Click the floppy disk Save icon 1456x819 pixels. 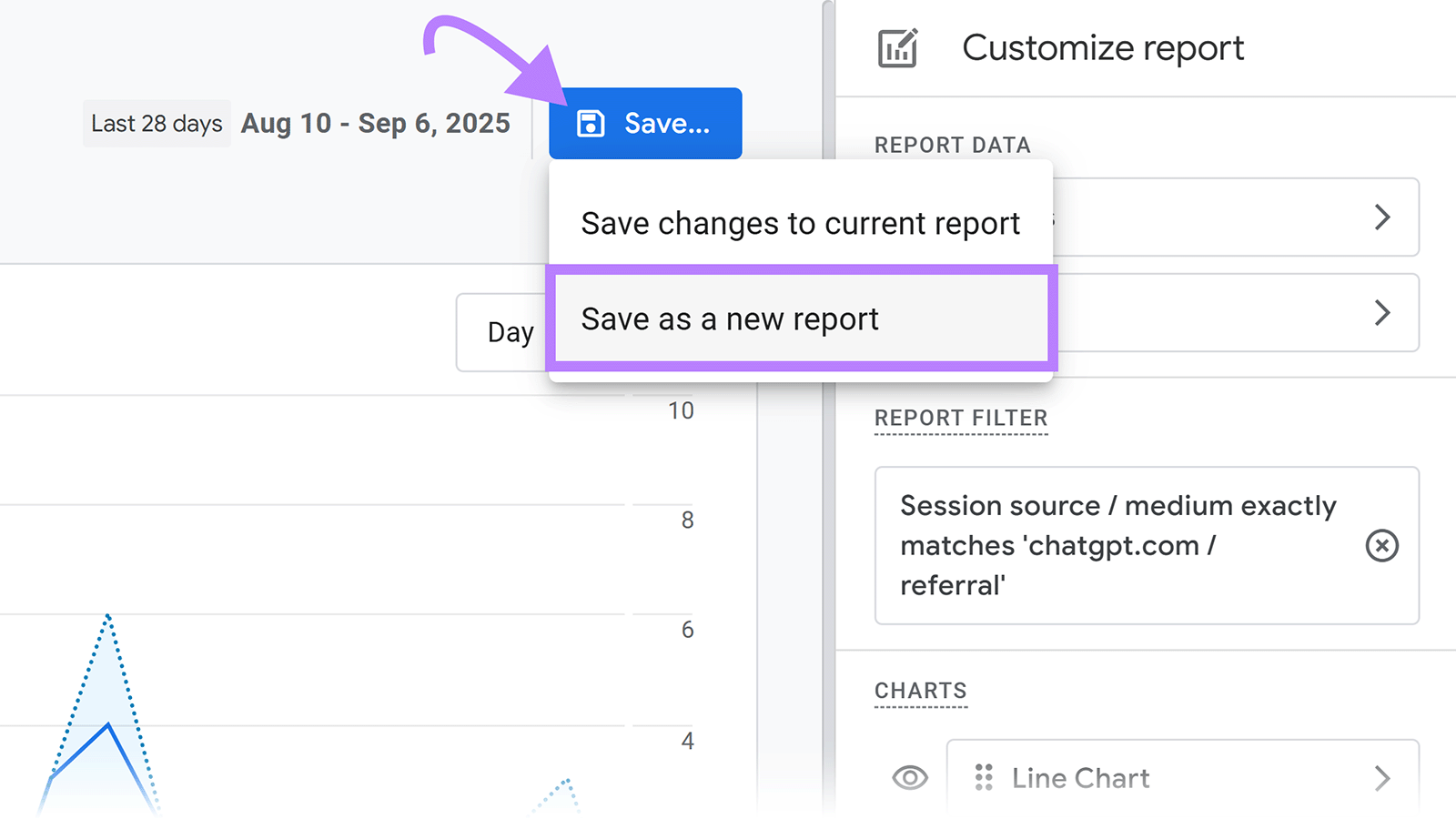click(592, 123)
